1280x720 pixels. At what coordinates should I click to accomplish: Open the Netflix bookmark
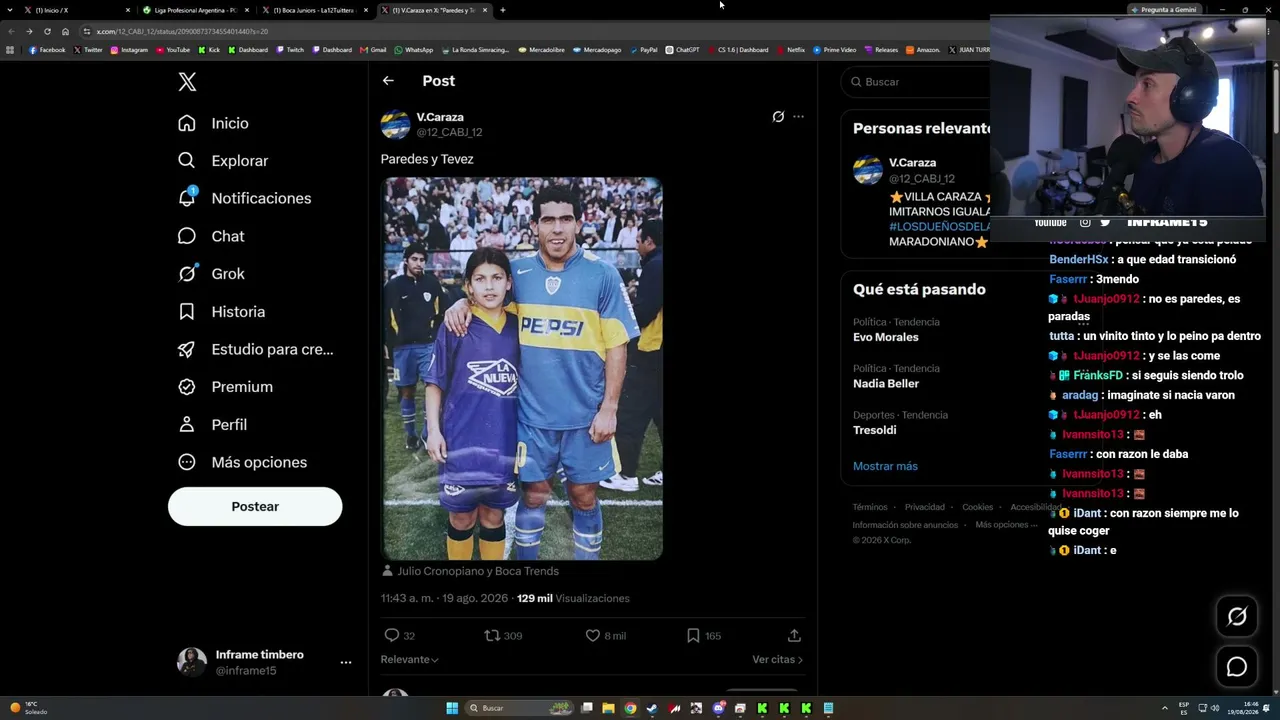(790, 50)
